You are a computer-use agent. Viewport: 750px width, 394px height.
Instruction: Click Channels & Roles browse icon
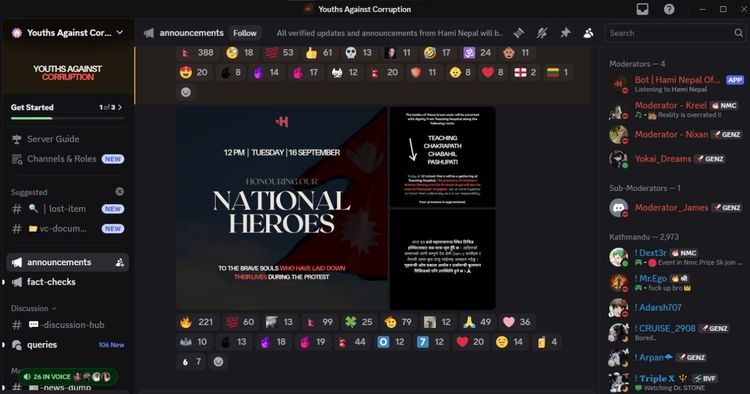point(17,159)
